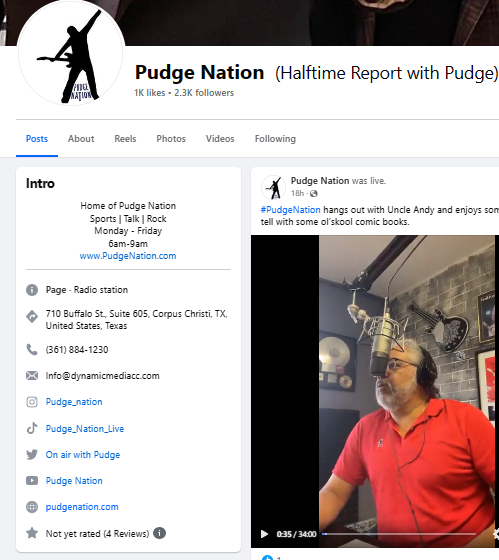Click the post author avatar

273,187
